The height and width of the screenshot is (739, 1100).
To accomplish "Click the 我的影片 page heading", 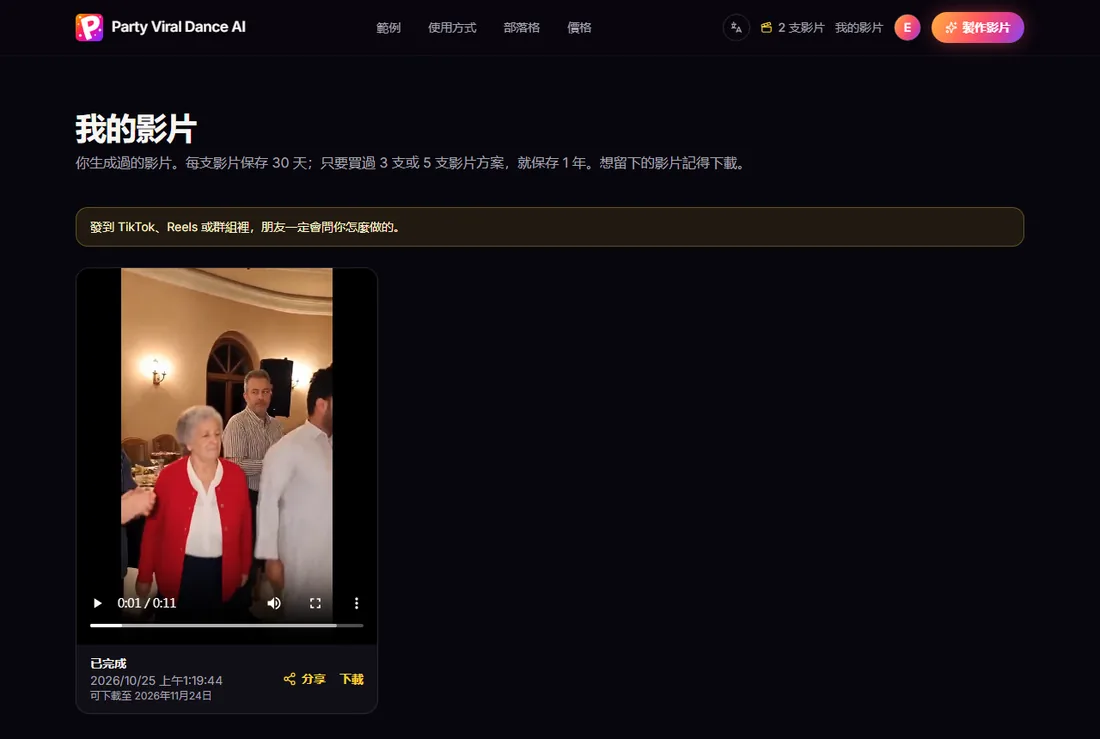I will (x=136, y=128).
